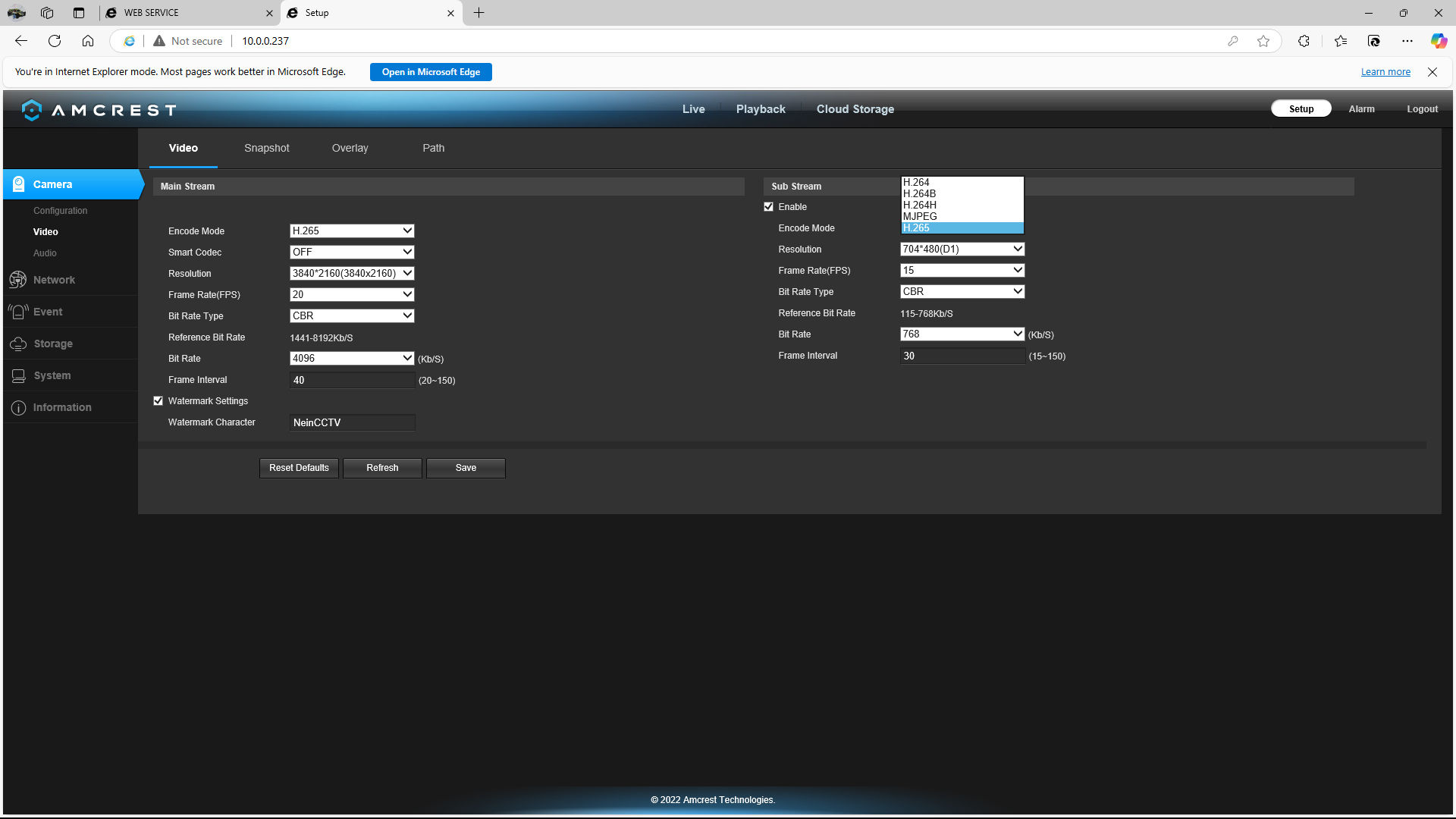Viewport: 1456px width, 819px height.
Task: Open the Event alarm icon in sidebar
Action: point(18,312)
